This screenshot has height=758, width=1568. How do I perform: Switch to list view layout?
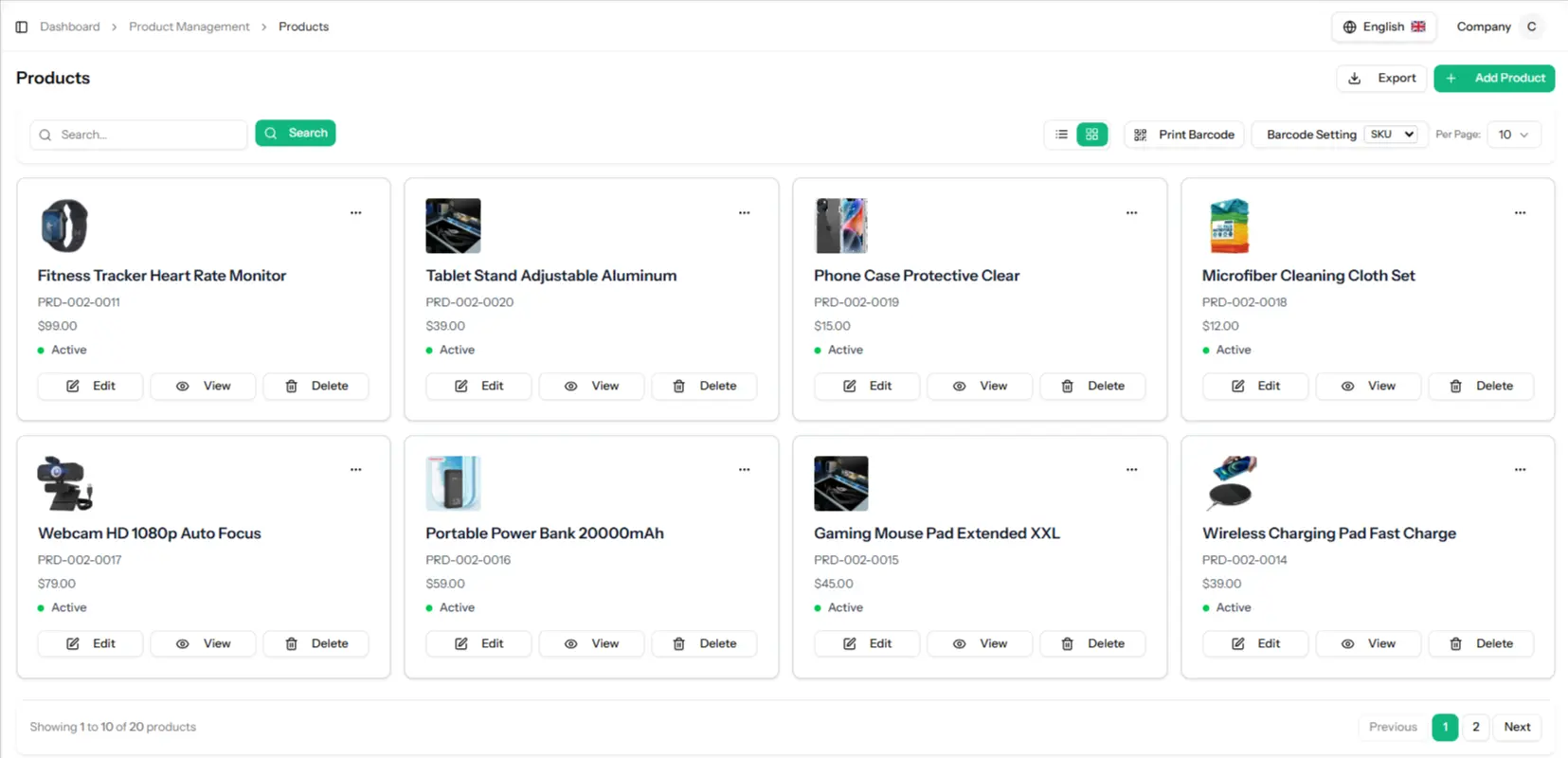[1061, 135]
